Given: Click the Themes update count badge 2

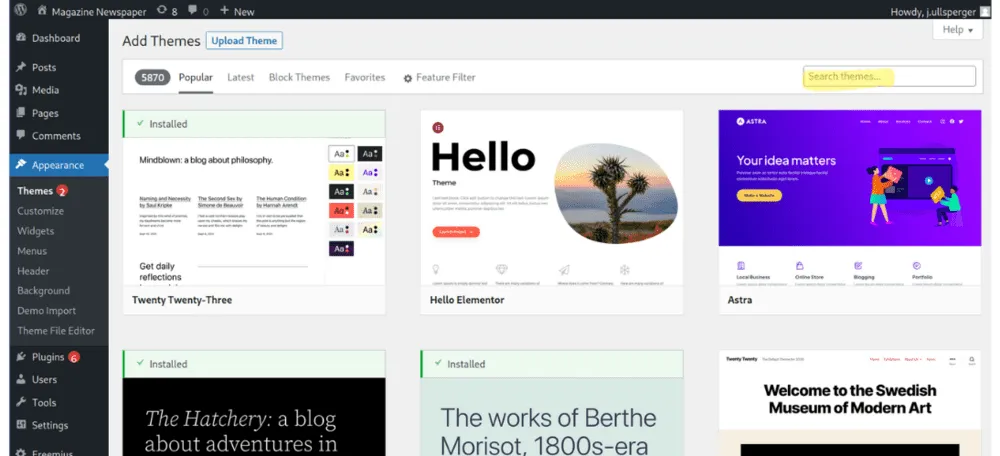Looking at the screenshot, I should tap(62, 191).
